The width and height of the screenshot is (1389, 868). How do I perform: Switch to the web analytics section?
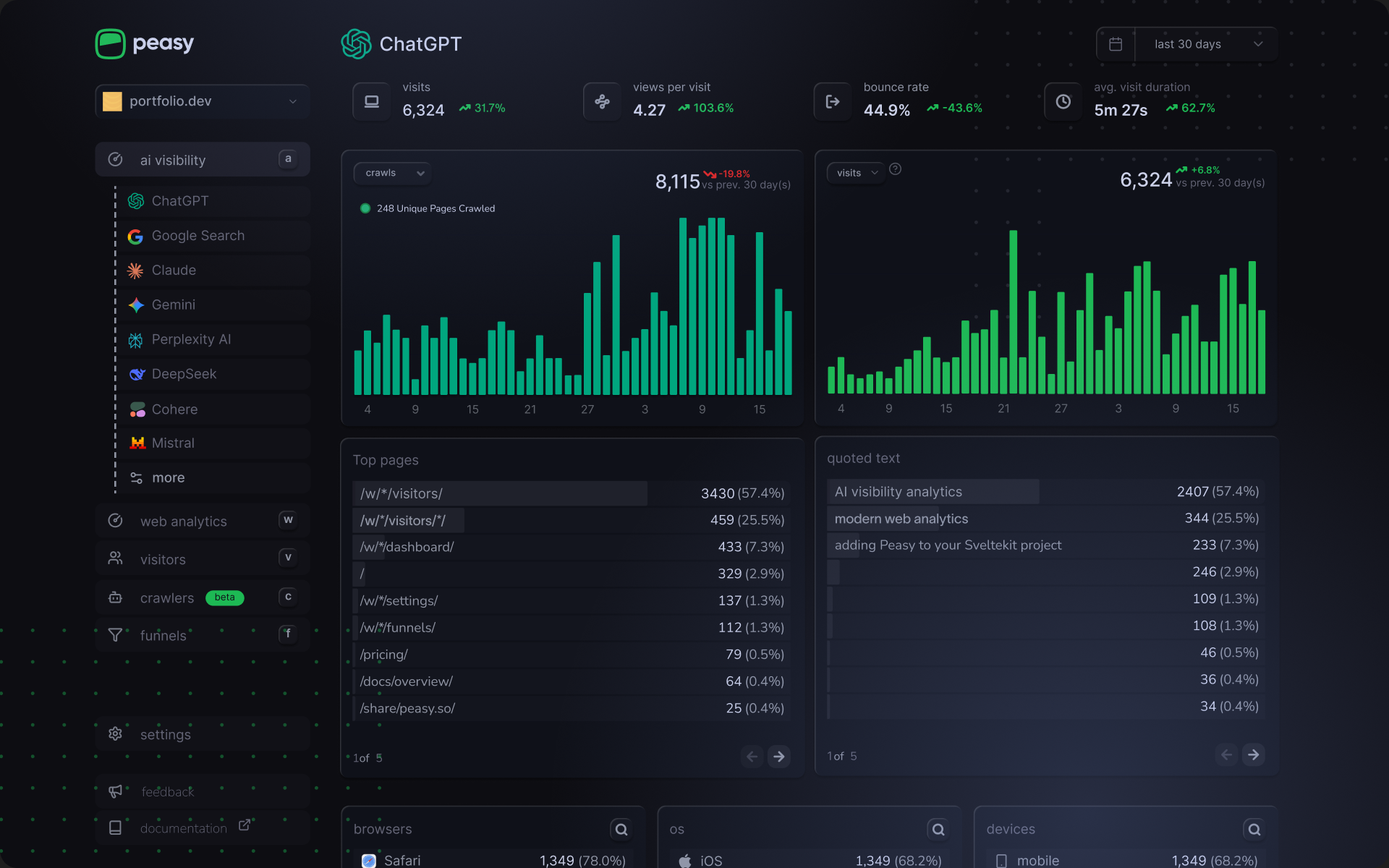pyautogui.click(x=182, y=521)
